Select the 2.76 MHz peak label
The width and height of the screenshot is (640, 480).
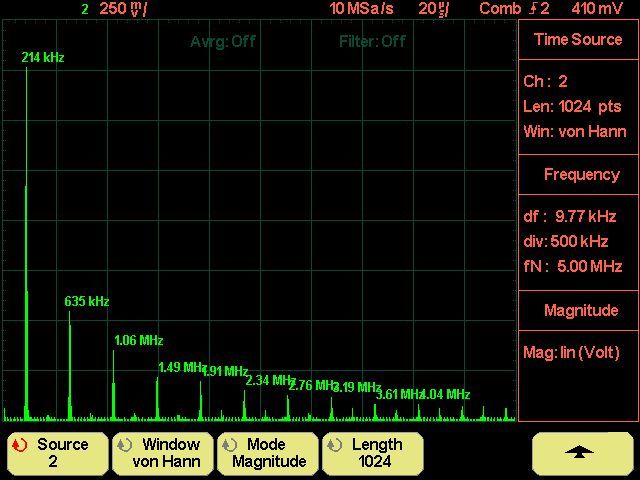313,385
